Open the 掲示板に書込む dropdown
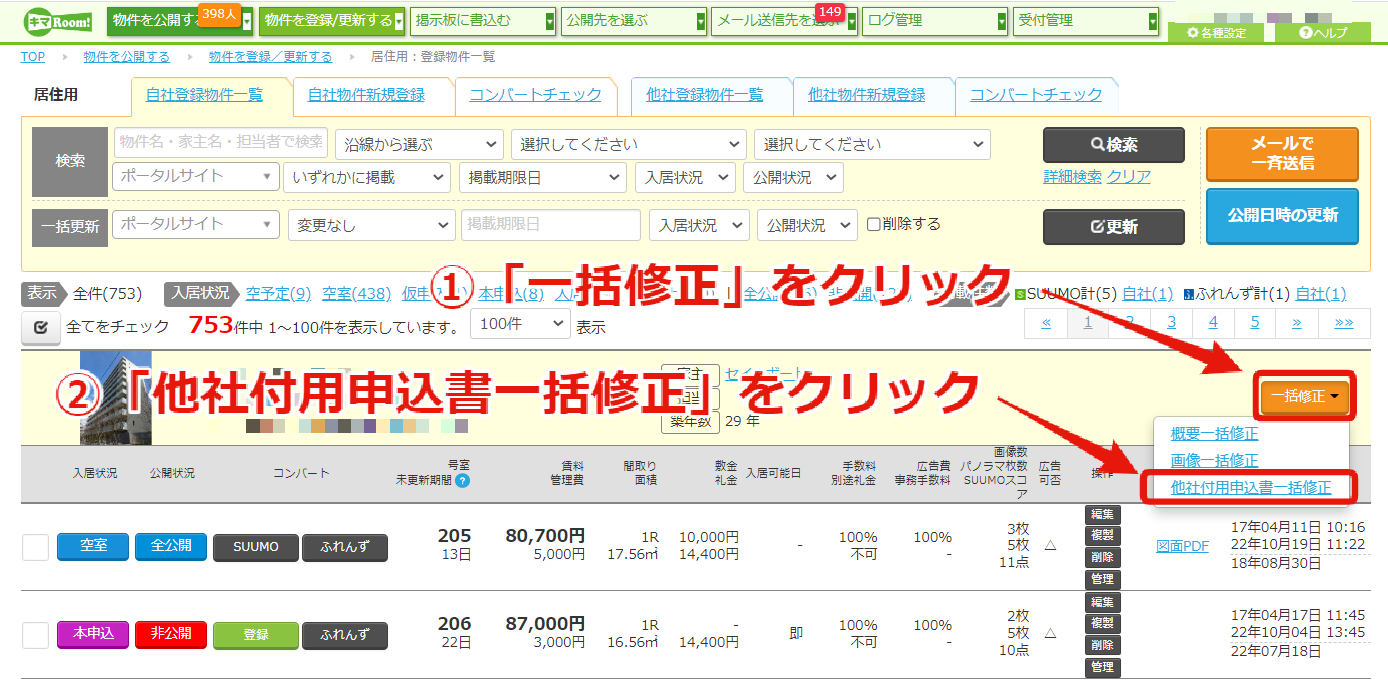1388x684 pixels. [x=482, y=21]
